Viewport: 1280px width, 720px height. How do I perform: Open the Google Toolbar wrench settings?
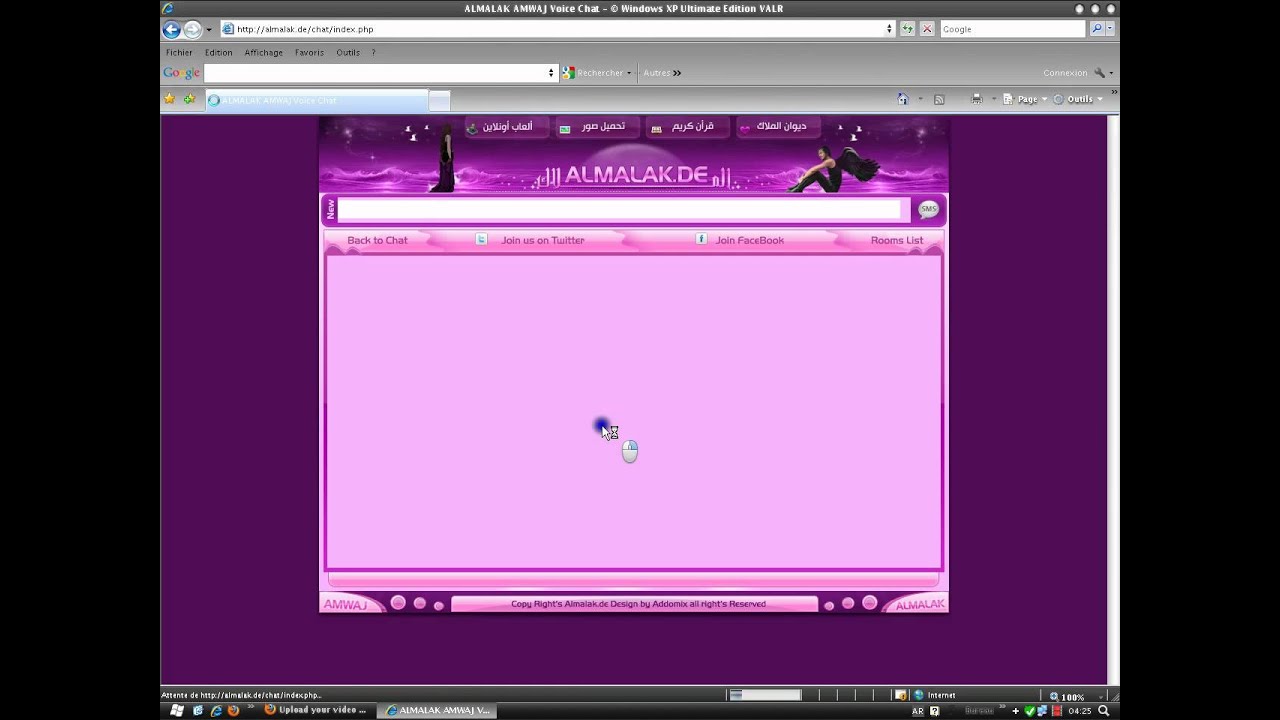pyautogui.click(x=1100, y=72)
